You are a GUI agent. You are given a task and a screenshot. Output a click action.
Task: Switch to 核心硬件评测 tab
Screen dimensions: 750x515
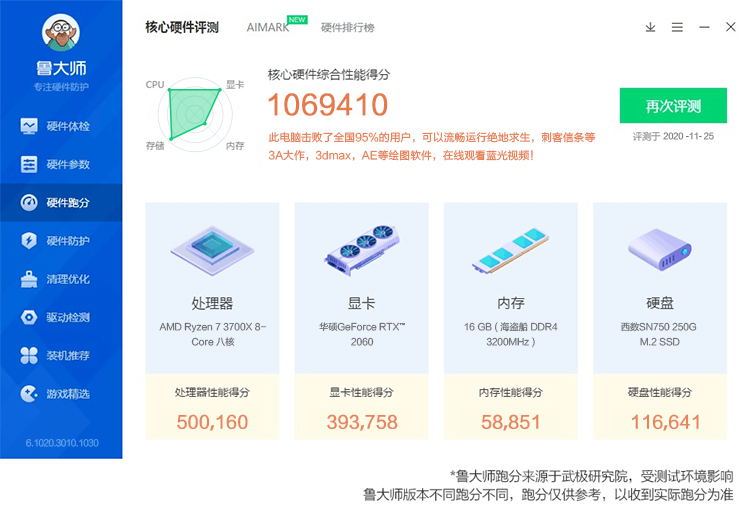[x=182, y=27]
